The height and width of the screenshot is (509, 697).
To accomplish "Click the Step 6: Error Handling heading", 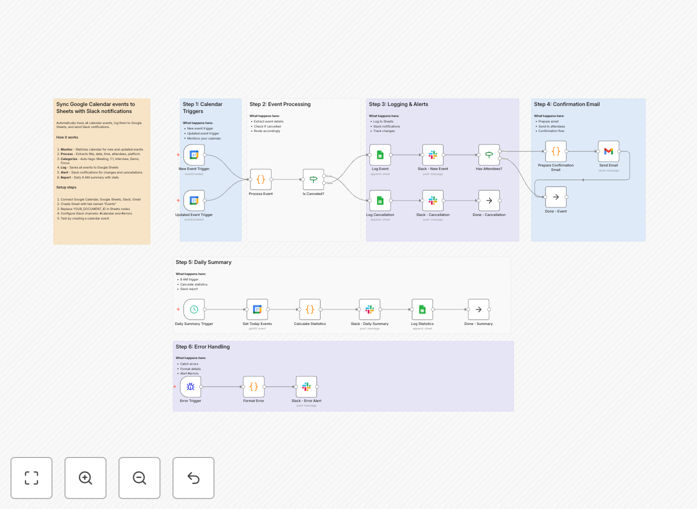I will (x=203, y=347).
